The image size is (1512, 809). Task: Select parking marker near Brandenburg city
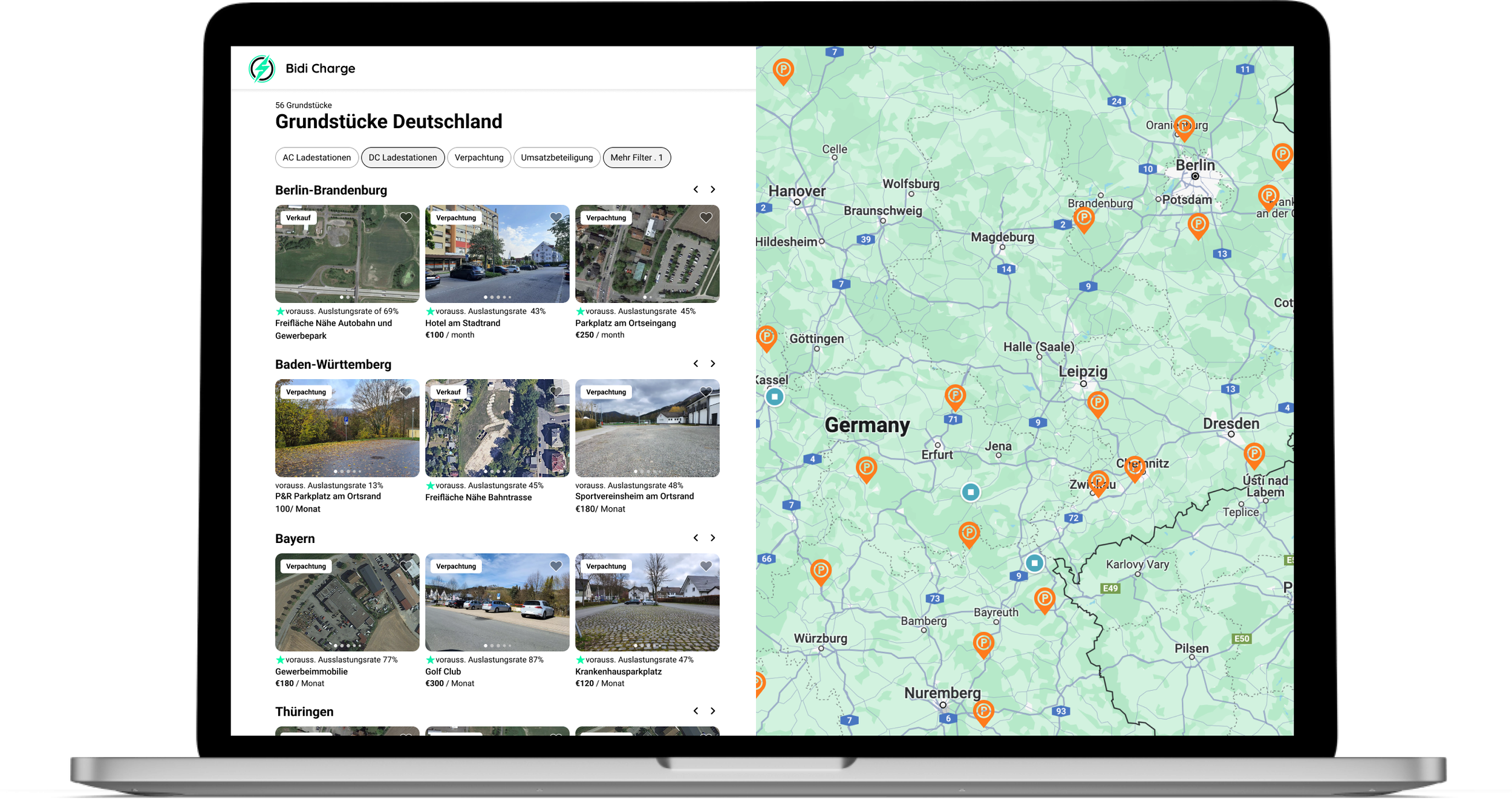click(x=1084, y=218)
